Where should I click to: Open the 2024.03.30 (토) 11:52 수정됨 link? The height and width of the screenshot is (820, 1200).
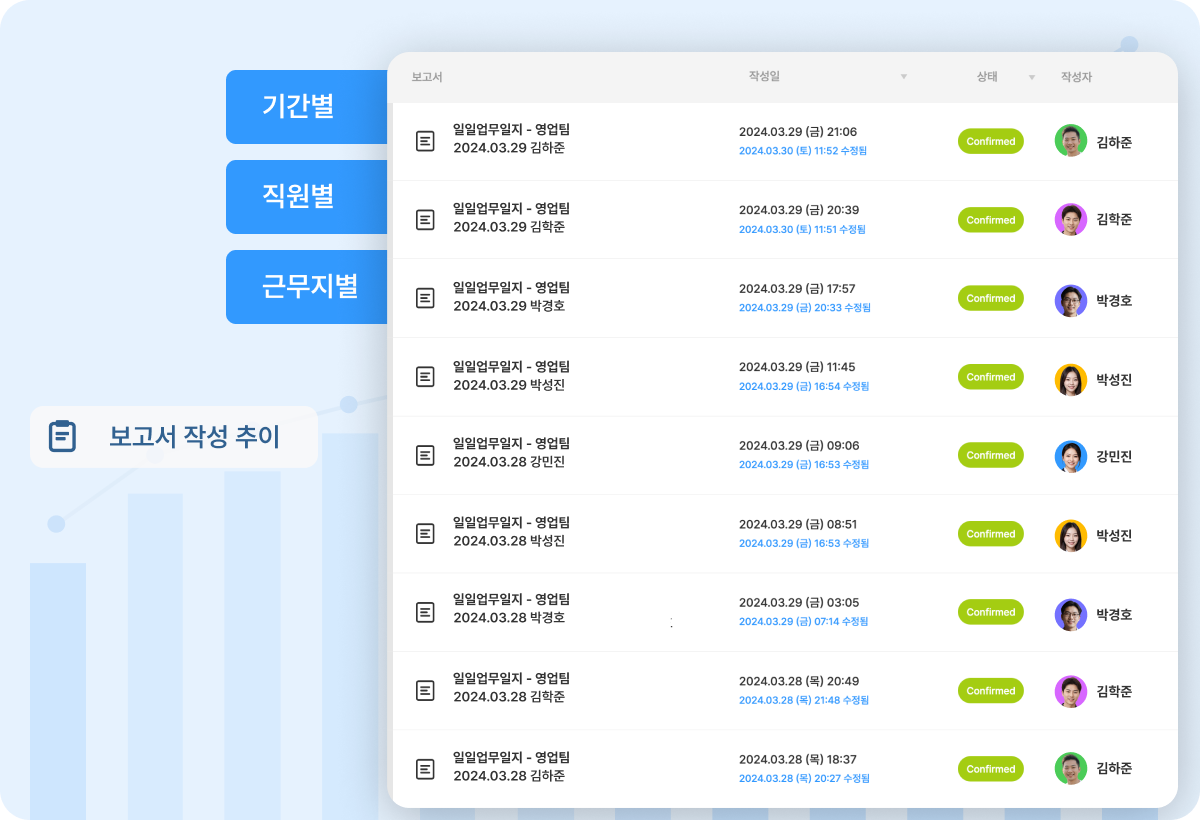pos(804,151)
